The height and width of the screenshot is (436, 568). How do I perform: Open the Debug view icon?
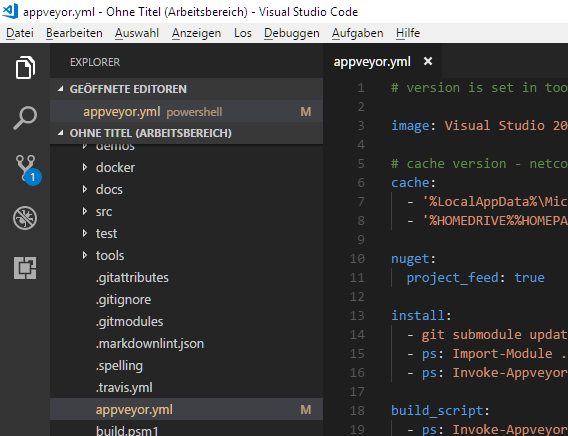tap(25, 218)
